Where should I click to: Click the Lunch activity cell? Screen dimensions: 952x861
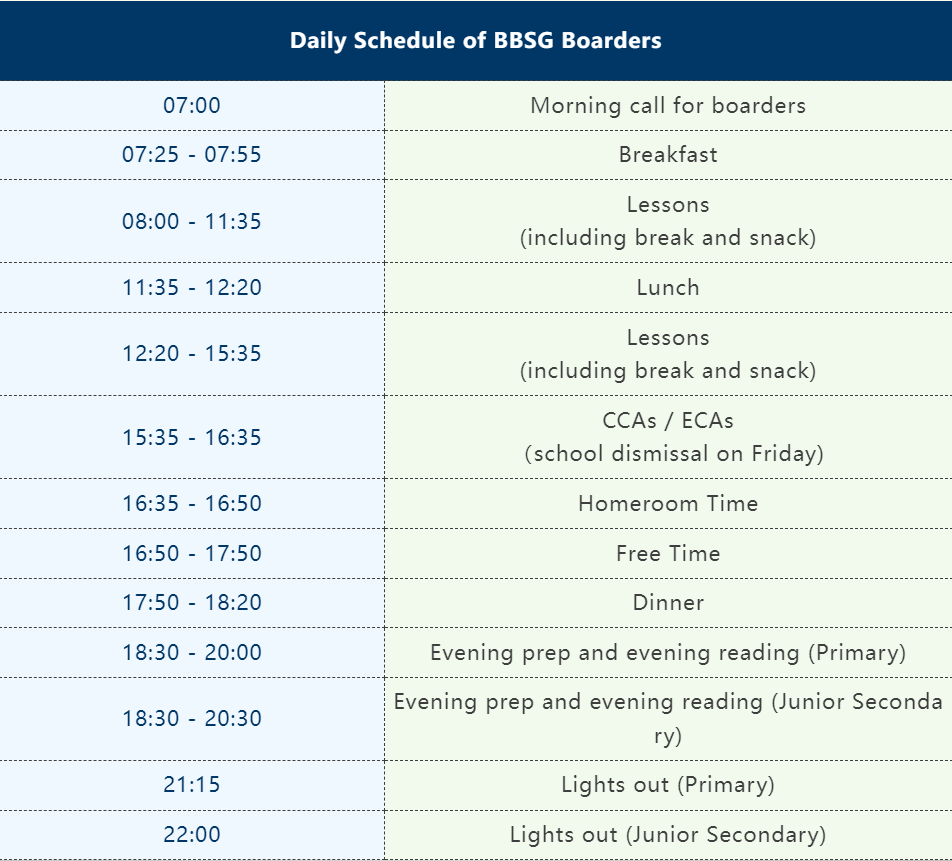point(668,288)
